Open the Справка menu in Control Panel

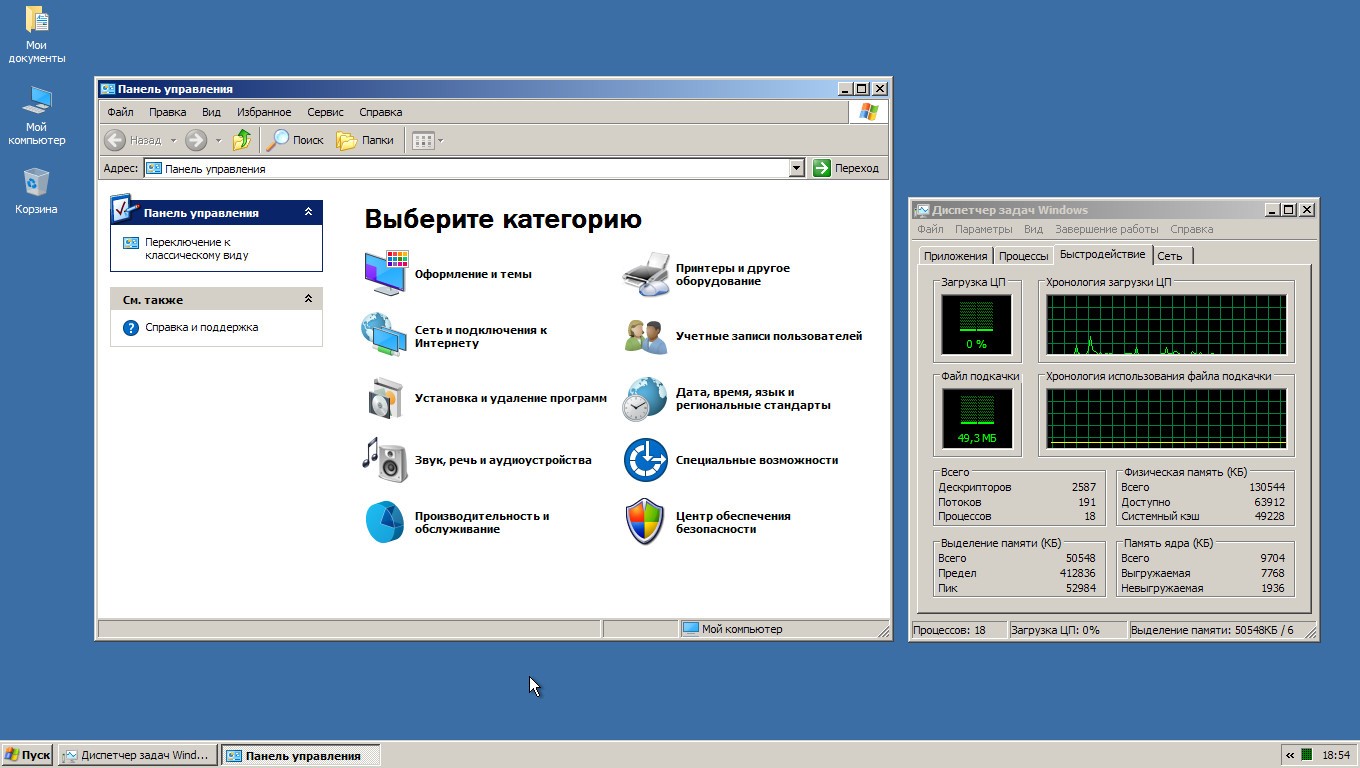(380, 112)
